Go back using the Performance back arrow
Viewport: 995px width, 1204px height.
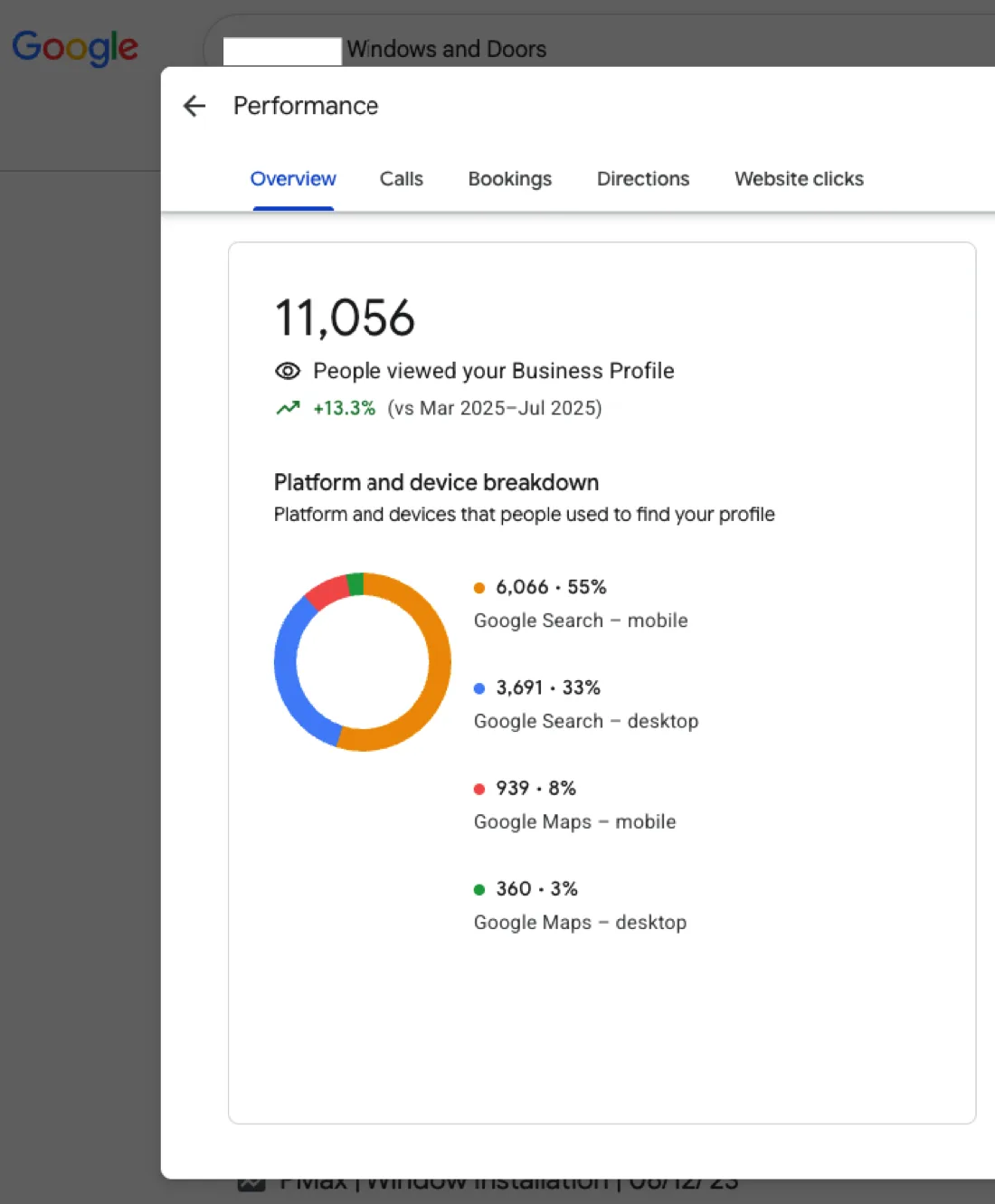(194, 106)
